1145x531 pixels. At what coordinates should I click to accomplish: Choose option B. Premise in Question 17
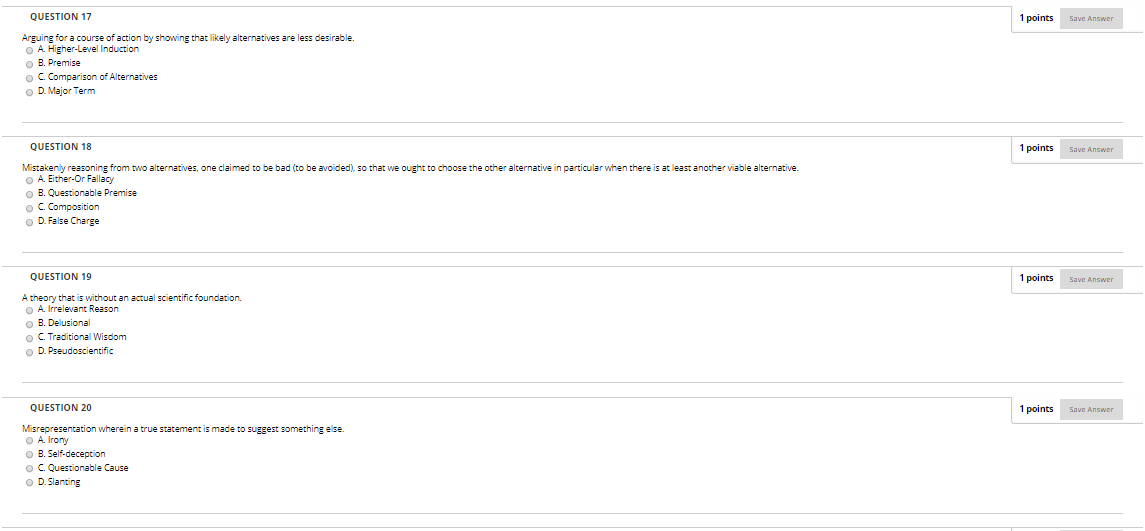tap(29, 64)
